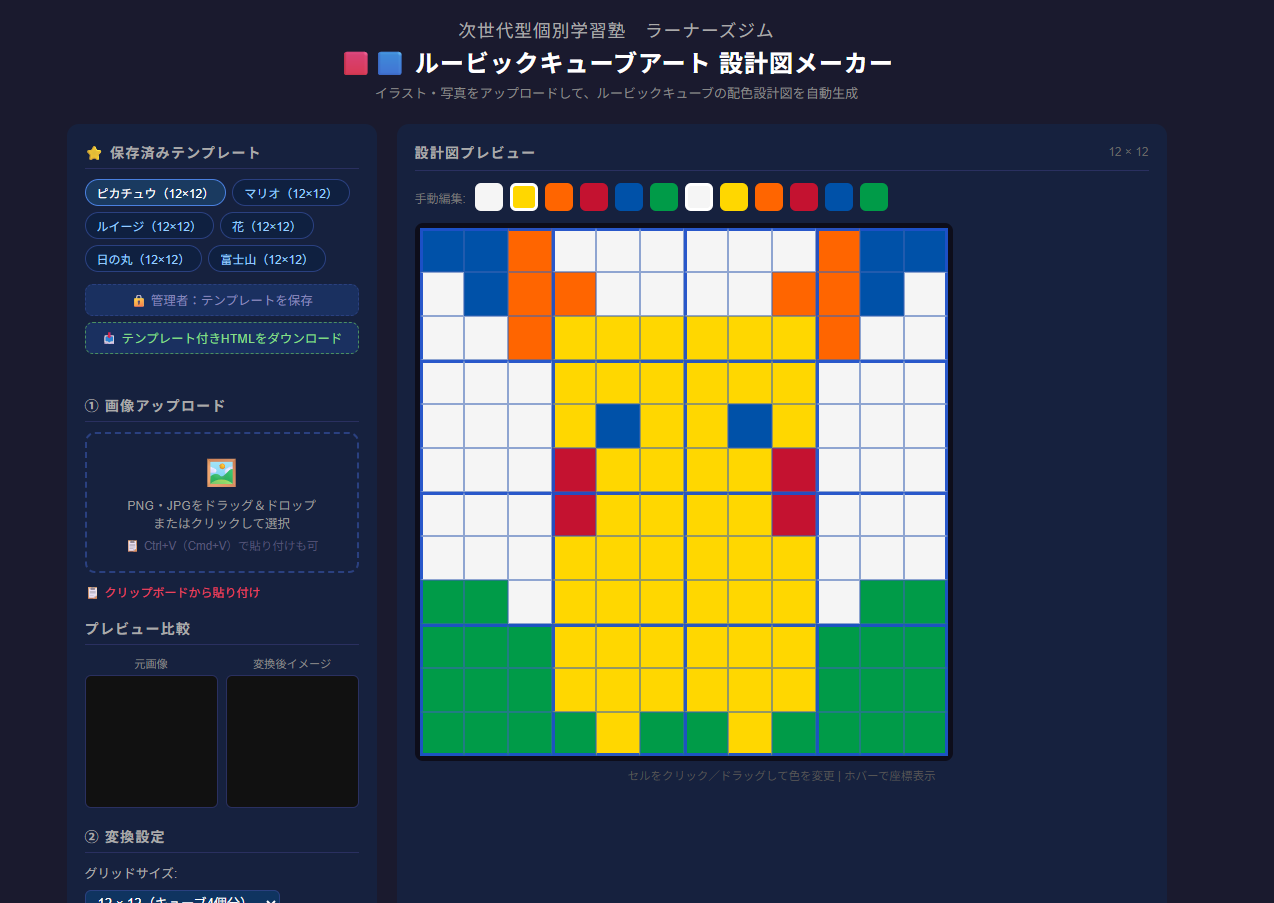Load the ルイージ（12×12） template
The width and height of the screenshot is (1274, 903).
(149, 226)
